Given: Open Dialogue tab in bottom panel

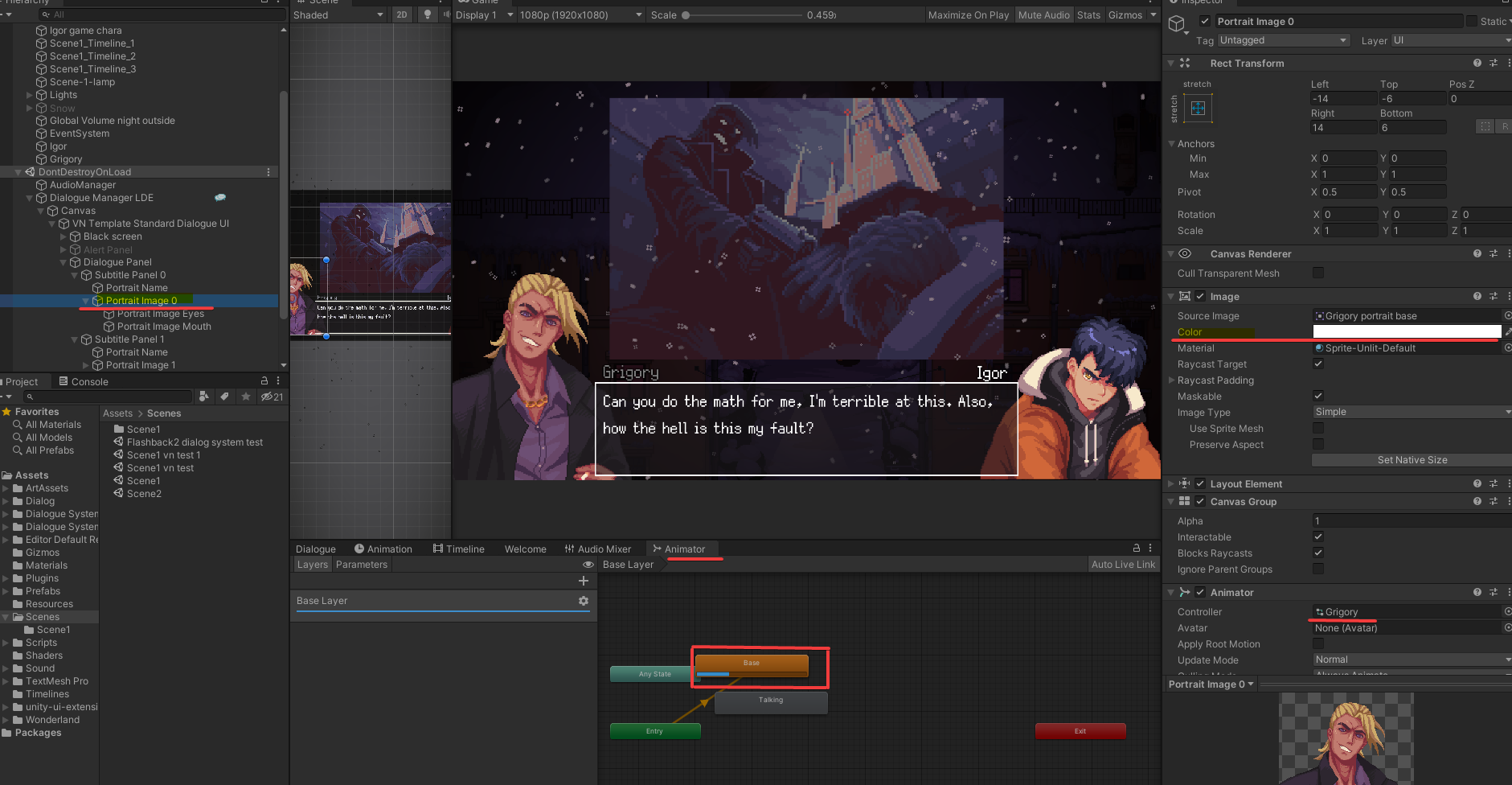Looking at the screenshot, I should [316, 549].
